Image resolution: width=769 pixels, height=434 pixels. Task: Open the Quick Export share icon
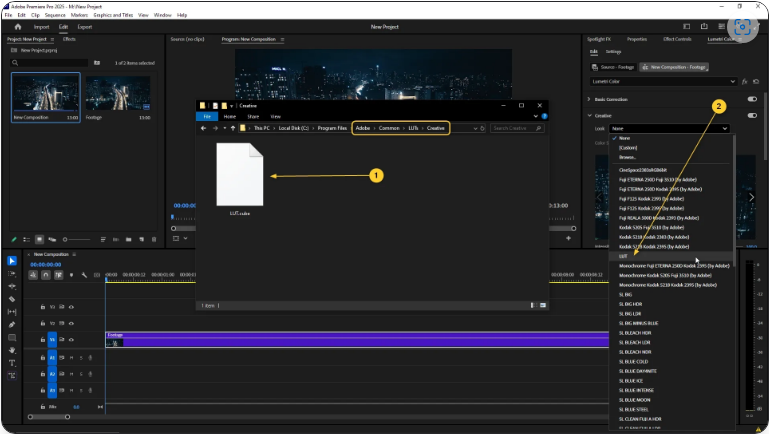click(704, 26)
